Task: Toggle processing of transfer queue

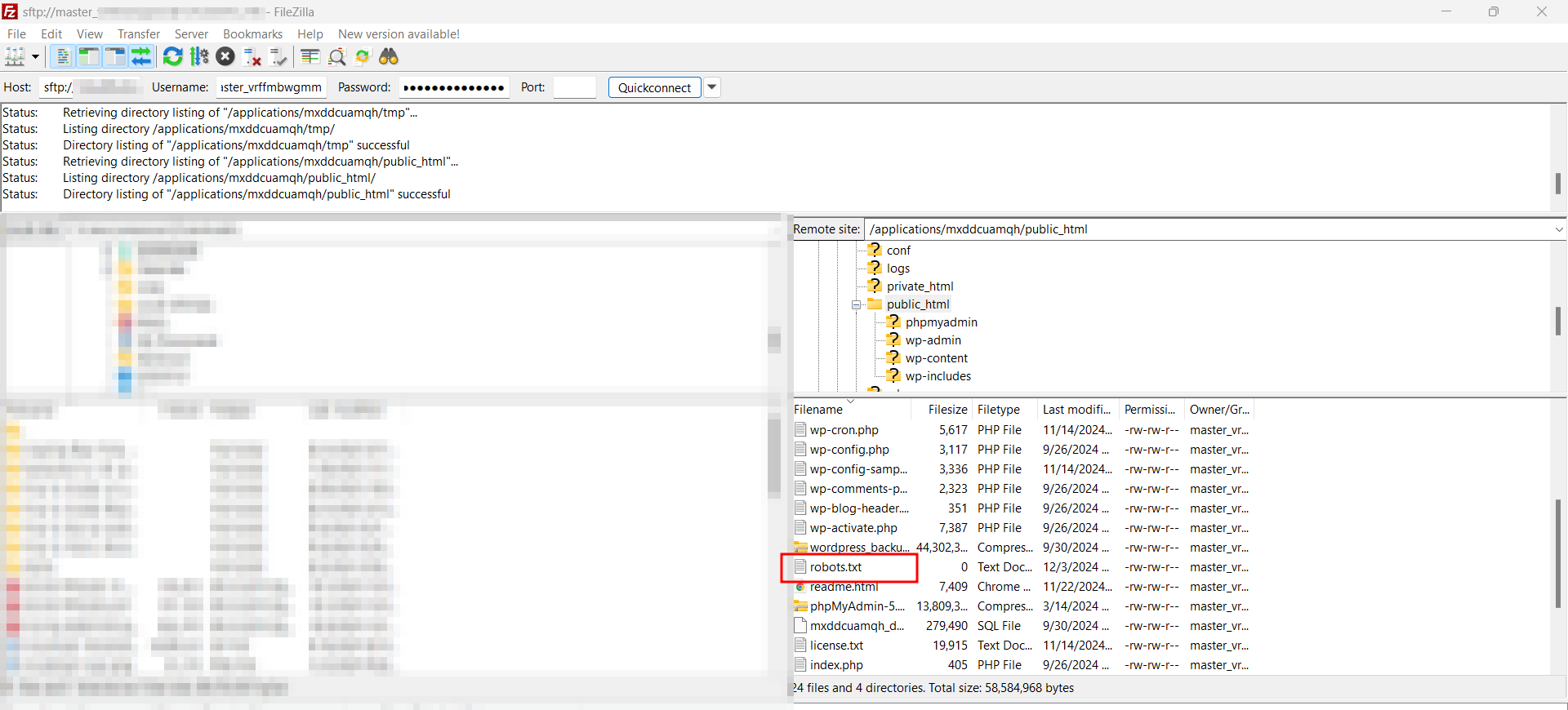Action: [199, 56]
